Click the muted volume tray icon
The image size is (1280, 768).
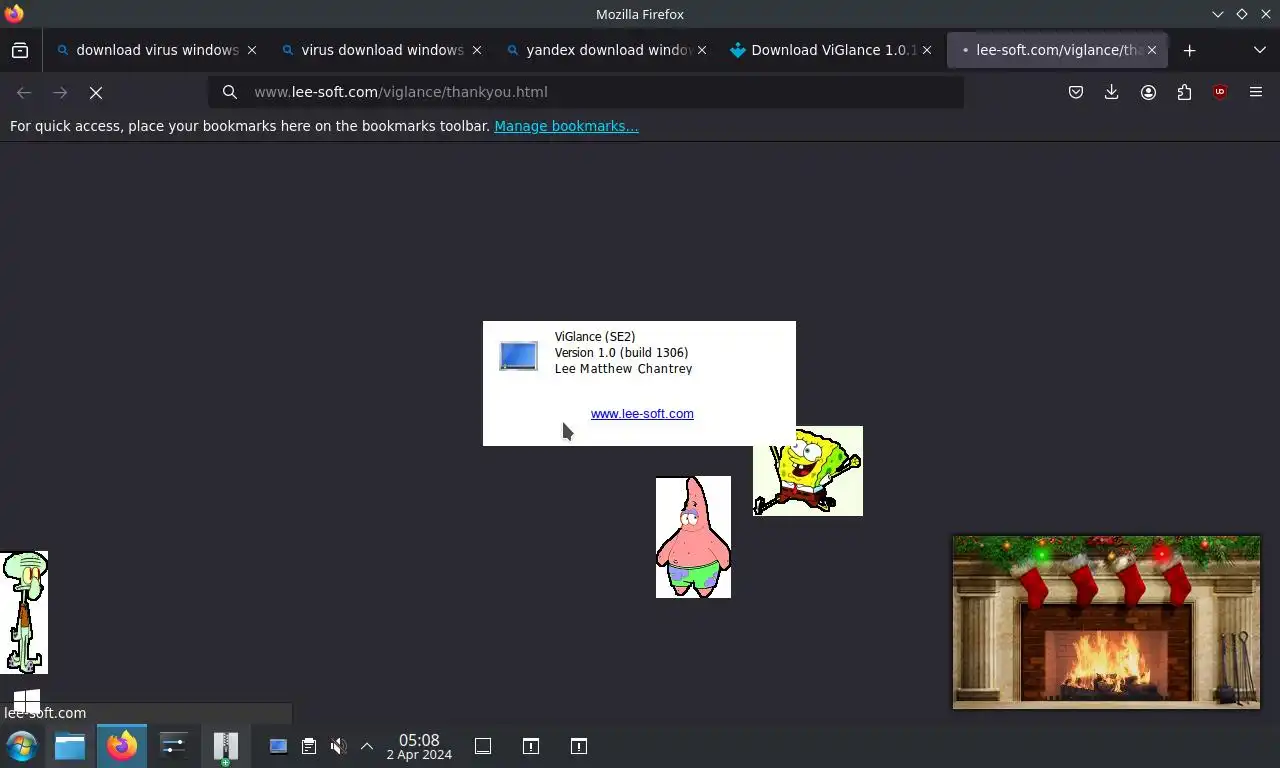pyautogui.click(x=339, y=746)
